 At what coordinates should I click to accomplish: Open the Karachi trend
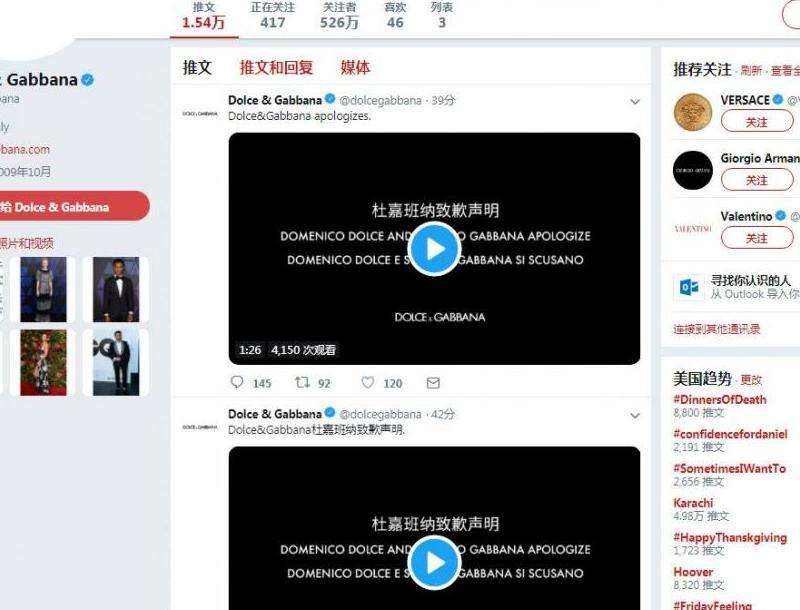pyautogui.click(x=693, y=503)
